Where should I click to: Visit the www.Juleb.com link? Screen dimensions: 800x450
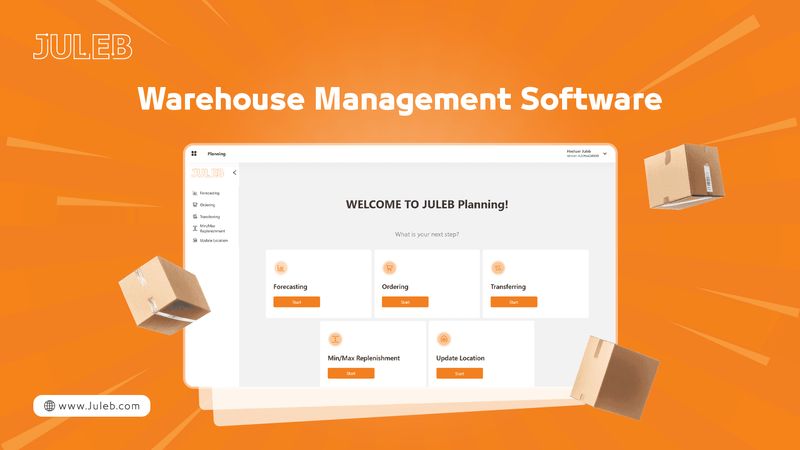pos(98,406)
